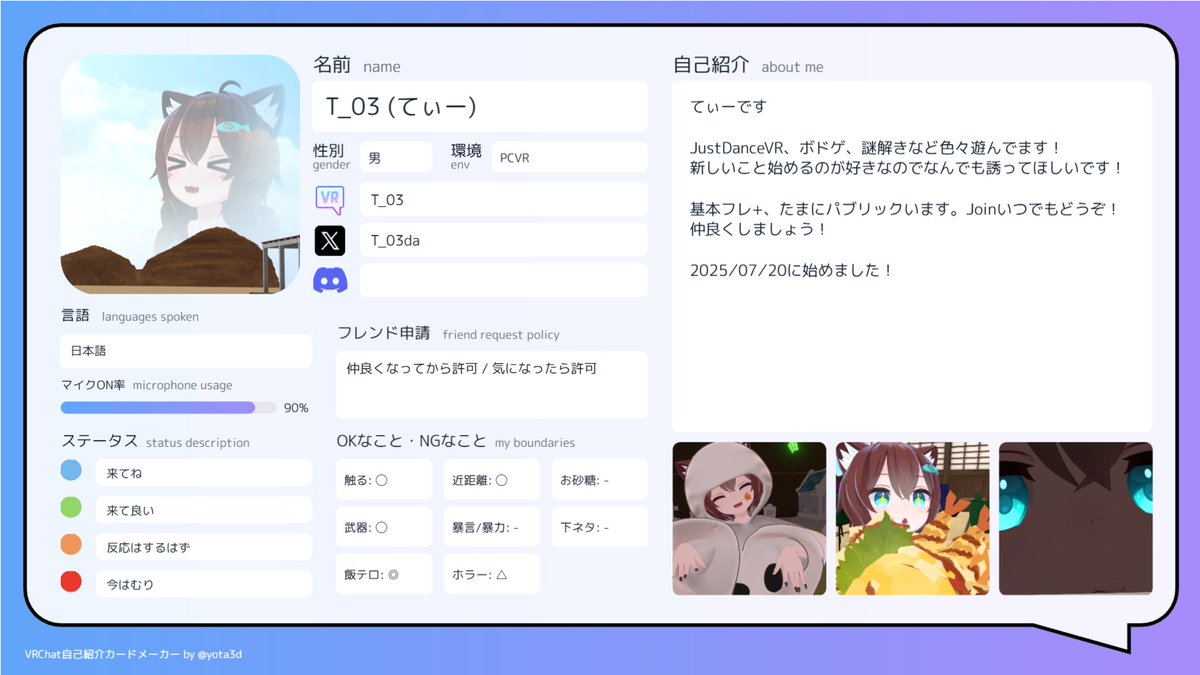Expand the 言語 languages field showing 日本語

pyautogui.click(x=185, y=351)
